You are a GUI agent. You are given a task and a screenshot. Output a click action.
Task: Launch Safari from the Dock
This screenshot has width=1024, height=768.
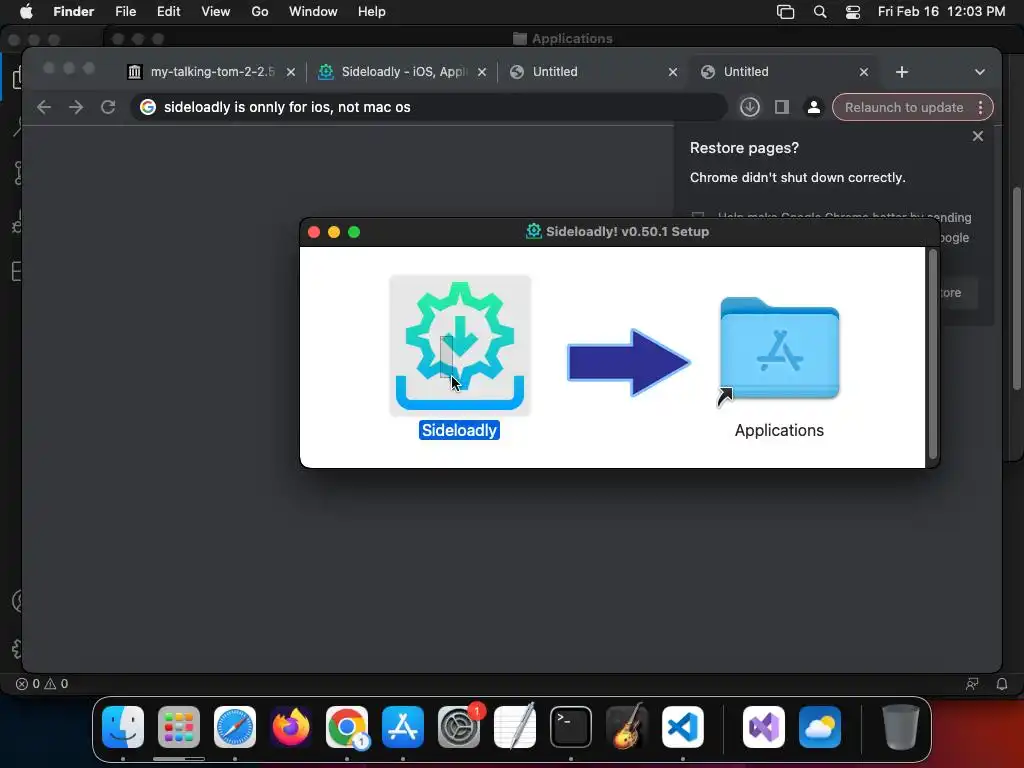(235, 727)
